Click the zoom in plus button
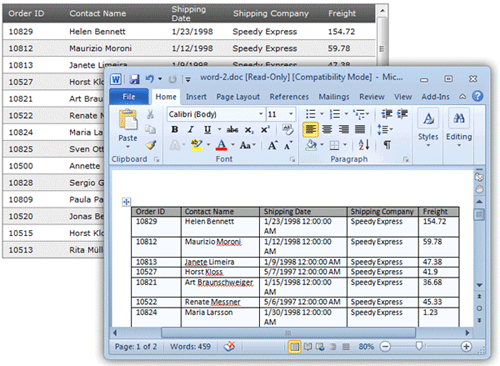 [x=466, y=347]
